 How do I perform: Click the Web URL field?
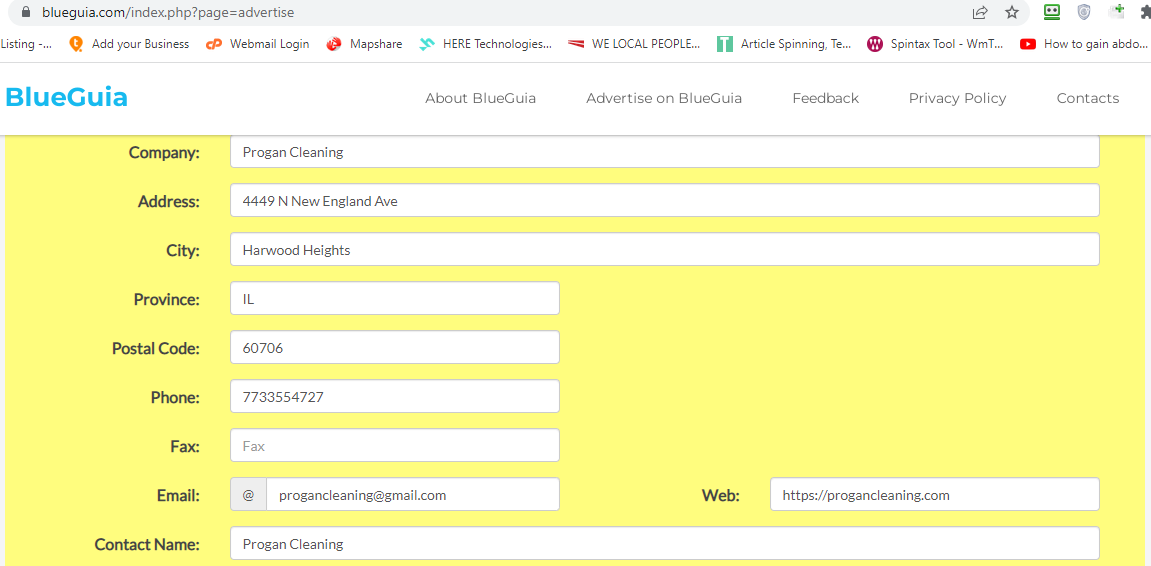(934, 495)
